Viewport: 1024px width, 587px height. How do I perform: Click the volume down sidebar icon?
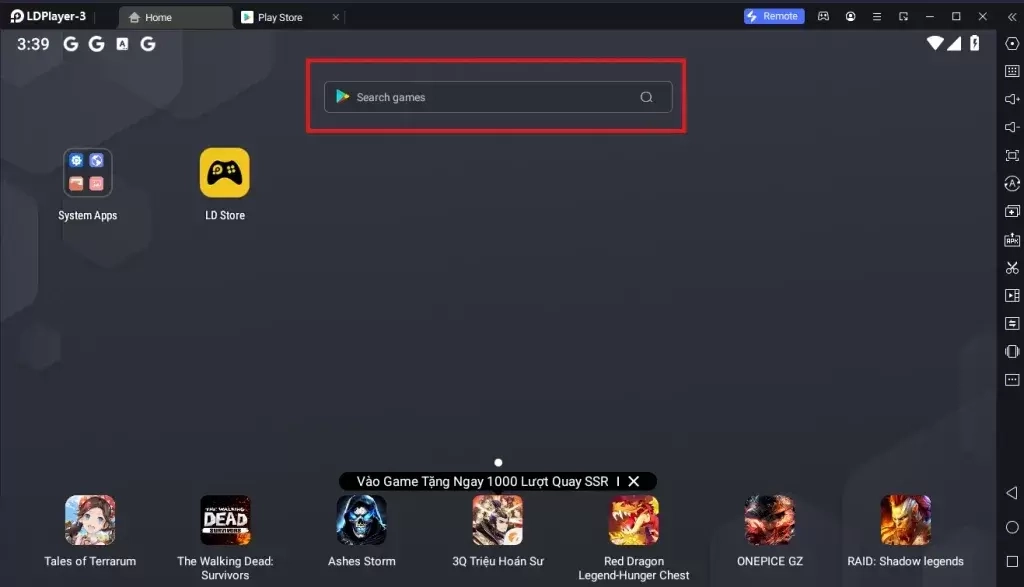click(x=1012, y=127)
